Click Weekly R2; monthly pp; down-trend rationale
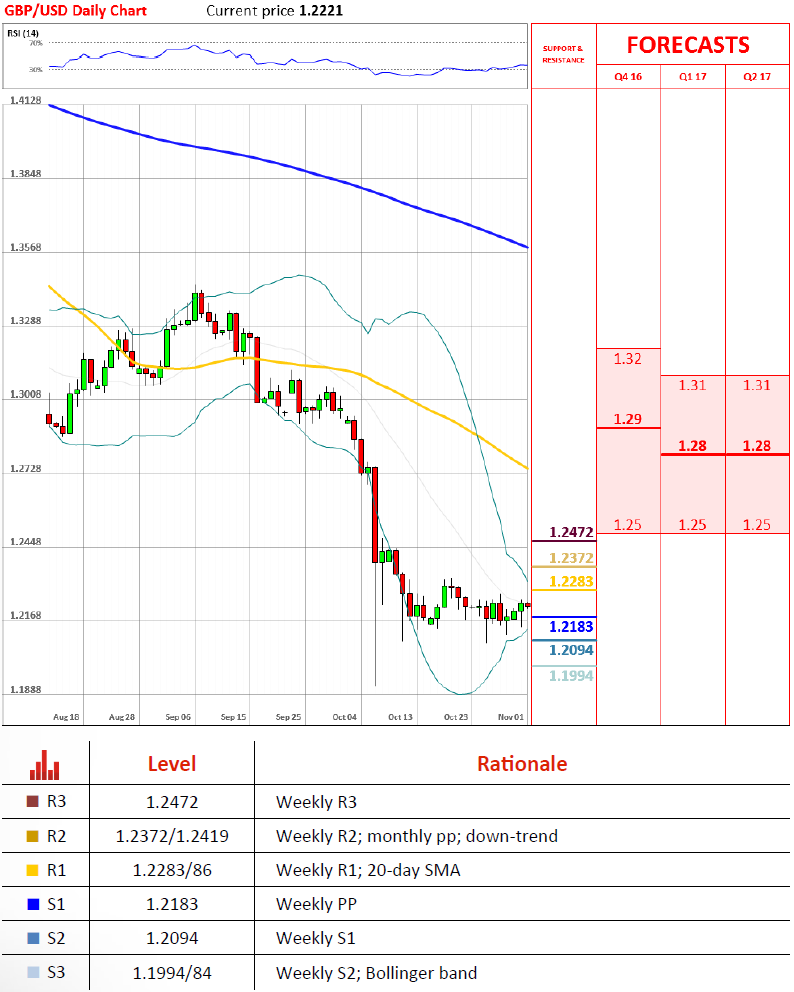The image size is (794, 992). click(417, 836)
